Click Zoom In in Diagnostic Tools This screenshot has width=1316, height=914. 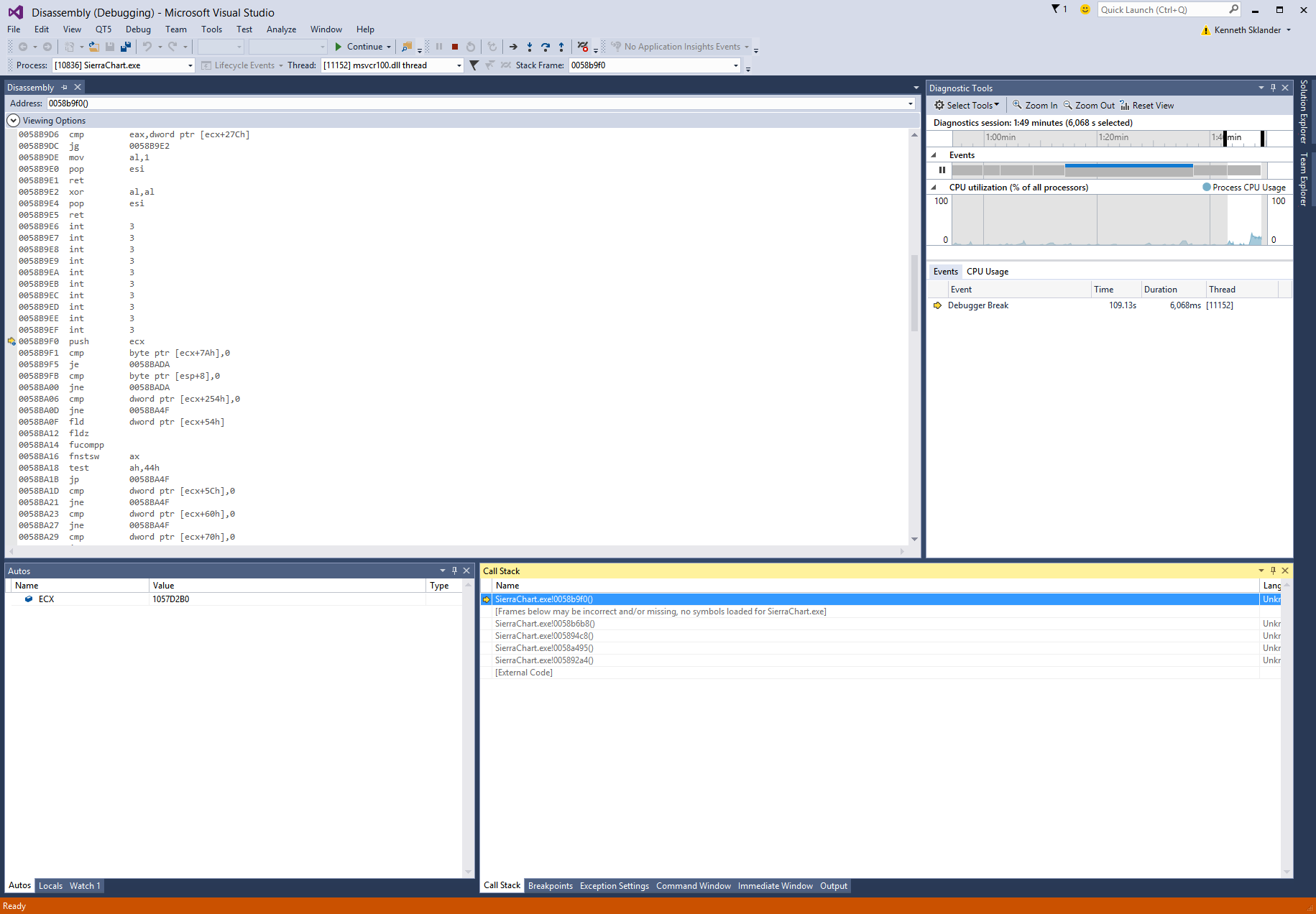click(1035, 106)
